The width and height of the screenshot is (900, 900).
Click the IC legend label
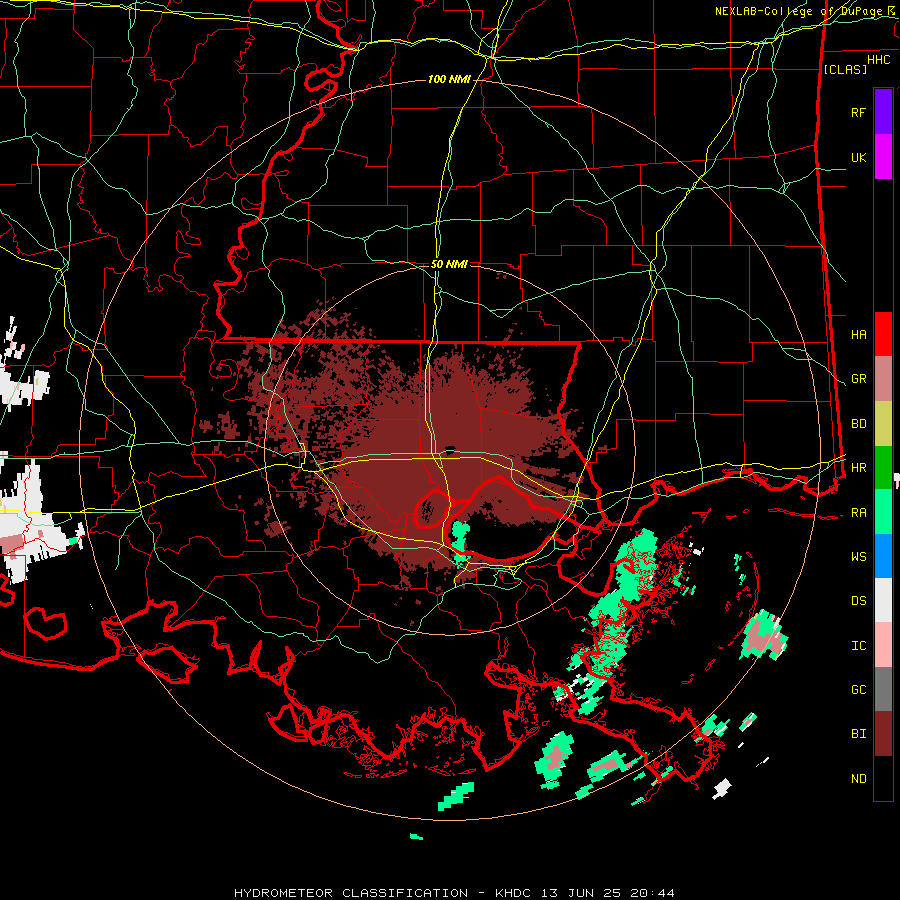858,646
